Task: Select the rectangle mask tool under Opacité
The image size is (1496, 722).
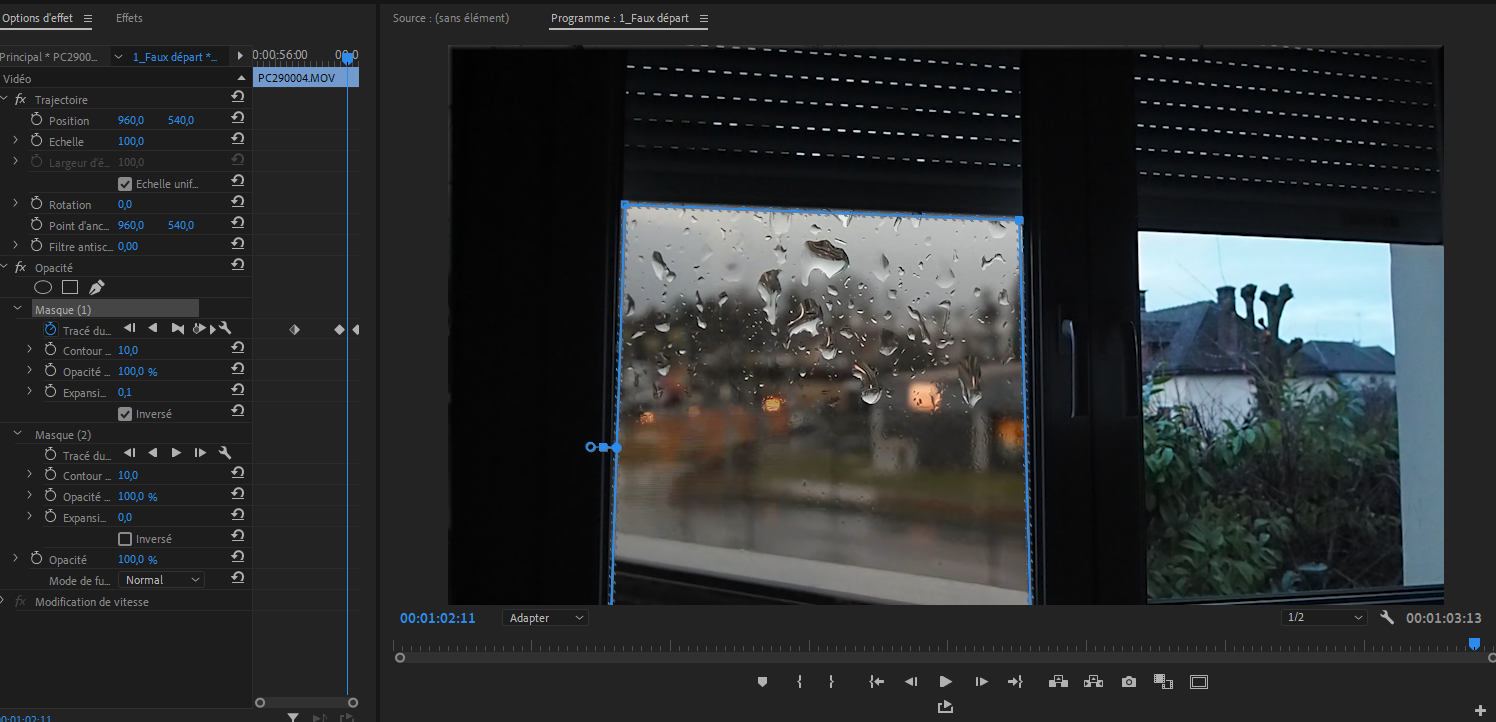Action: click(70, 288)
